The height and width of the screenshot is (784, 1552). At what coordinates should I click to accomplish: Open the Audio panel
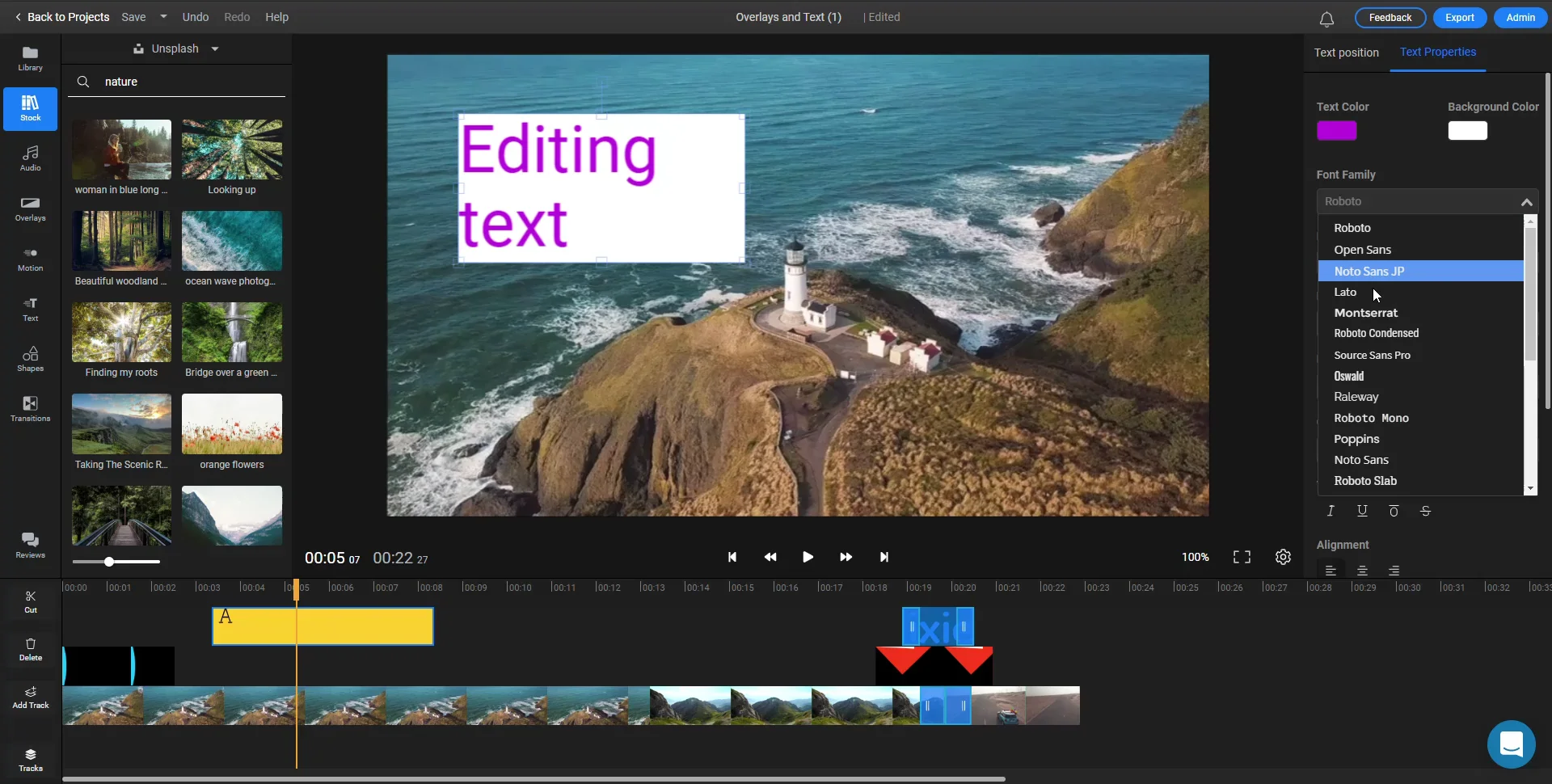(x=30, y=158)
